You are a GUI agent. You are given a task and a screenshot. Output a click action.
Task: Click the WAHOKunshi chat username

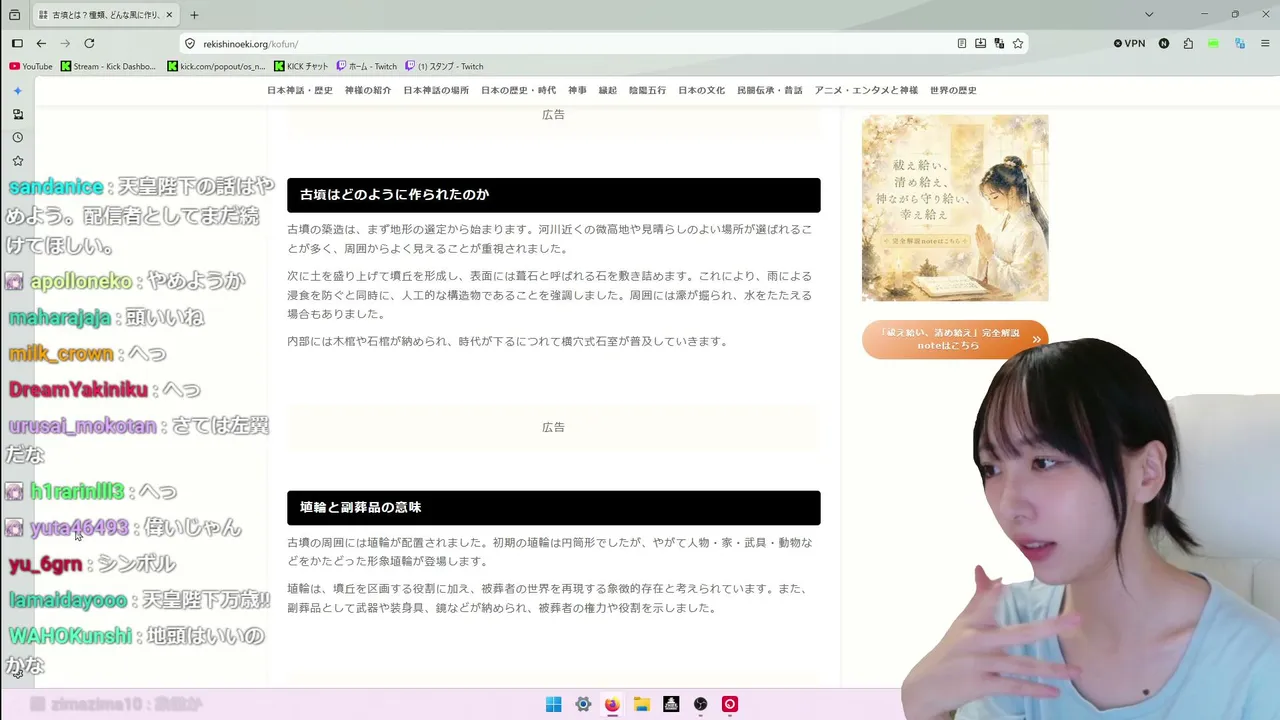point(70,636)
